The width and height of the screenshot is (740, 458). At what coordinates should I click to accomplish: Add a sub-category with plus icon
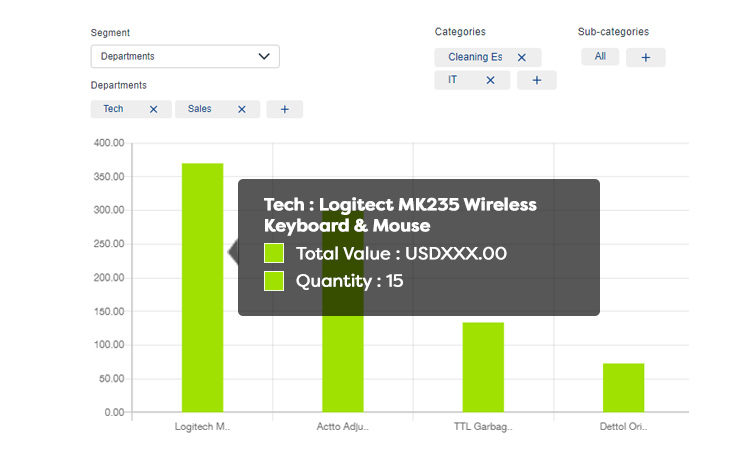point(646,58)
